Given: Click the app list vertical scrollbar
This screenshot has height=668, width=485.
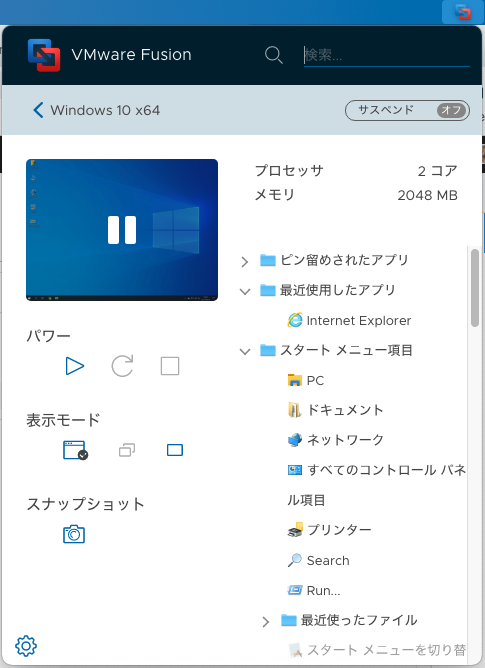Looking at the screenshot, I should click(x=475, y=288).
